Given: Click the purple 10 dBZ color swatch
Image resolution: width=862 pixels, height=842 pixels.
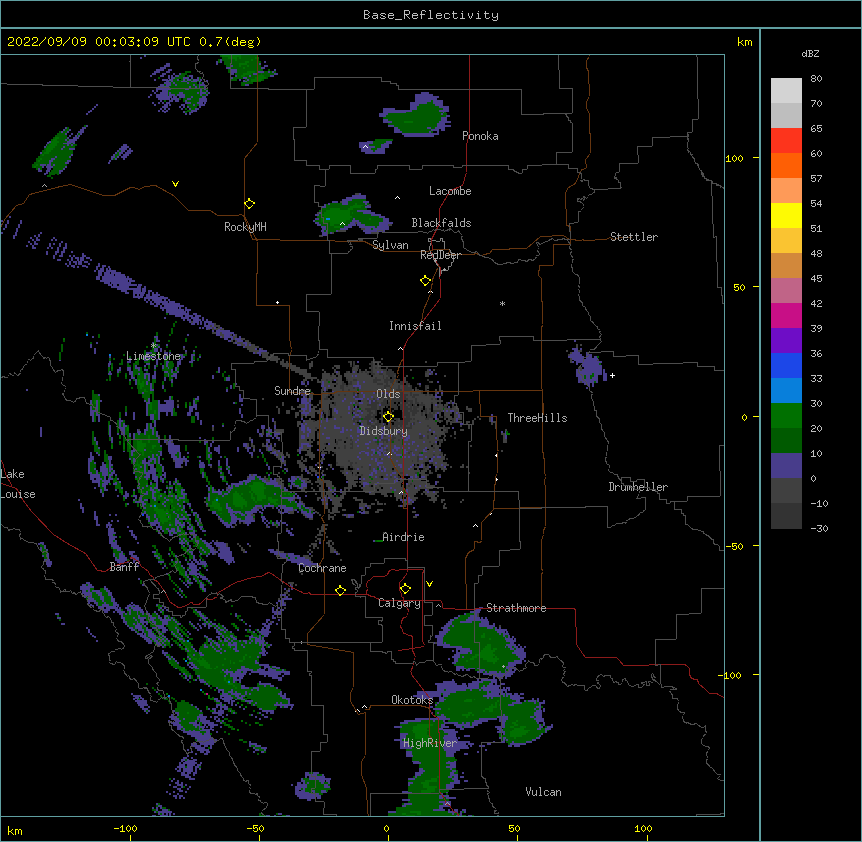Looking at the screenshot, I should tap(786, 466).
